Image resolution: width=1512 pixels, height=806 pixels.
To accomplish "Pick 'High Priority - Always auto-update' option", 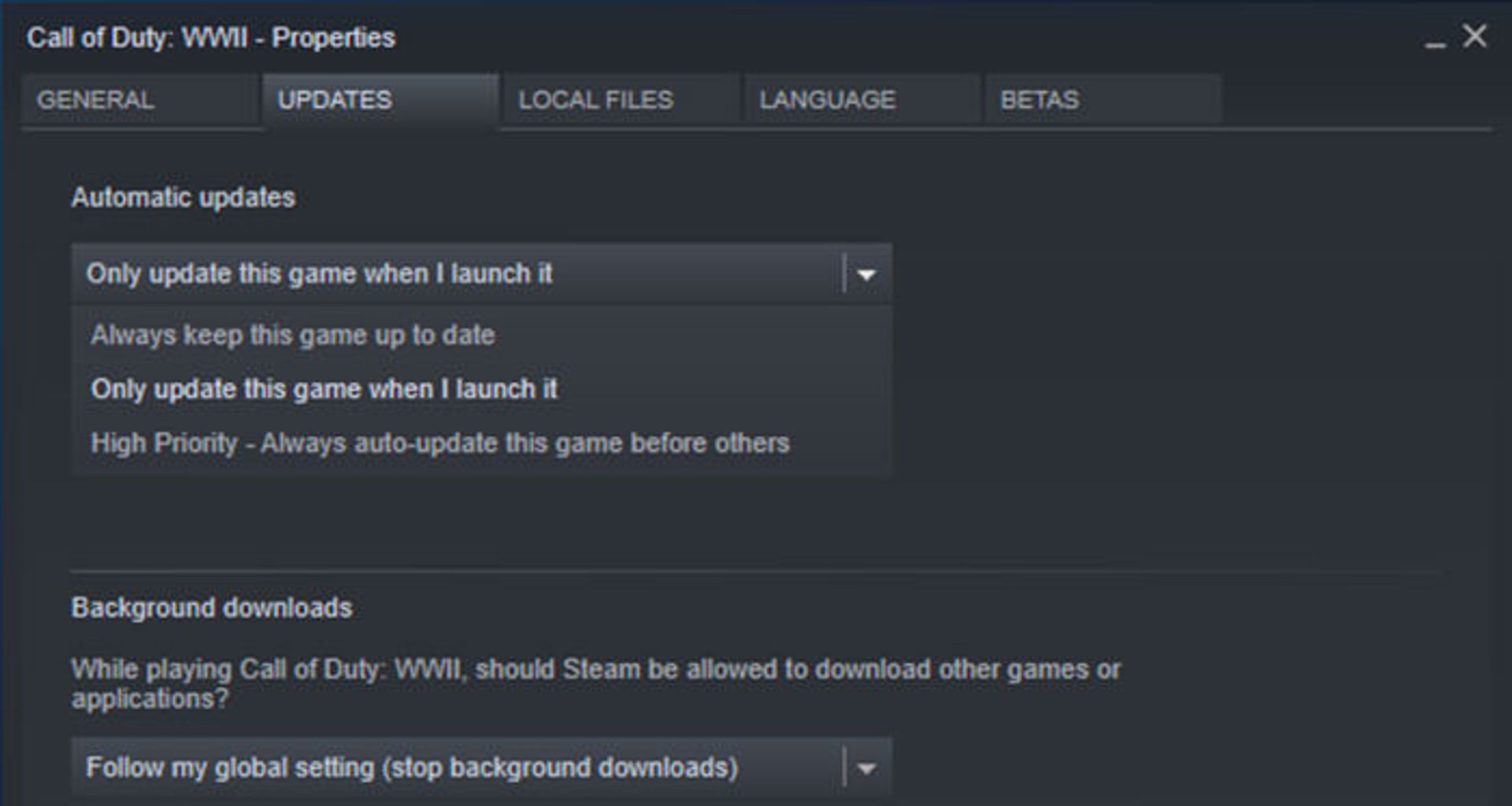I will pyautogui.click(x=482, y=443).
